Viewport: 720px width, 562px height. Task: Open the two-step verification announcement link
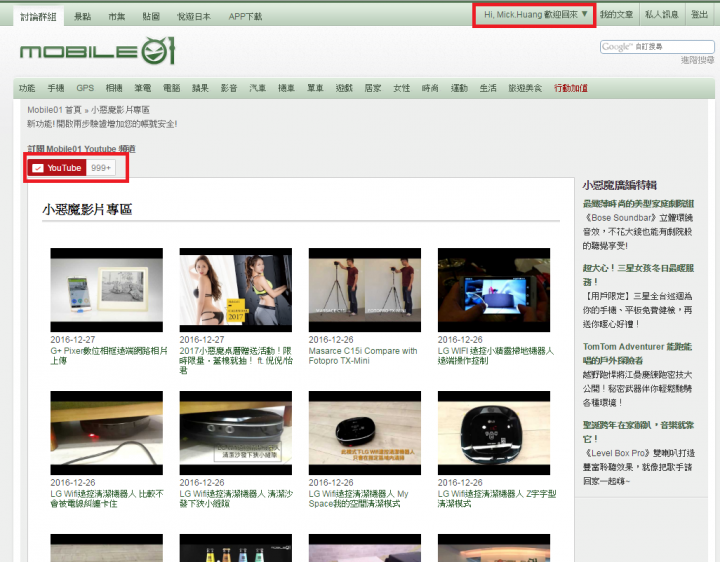(x=102, y=124)
